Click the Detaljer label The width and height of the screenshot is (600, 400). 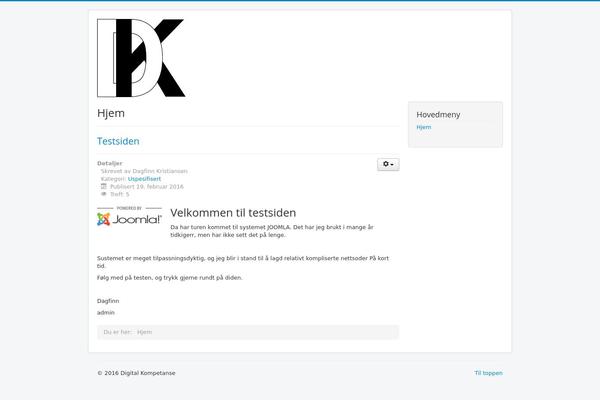(x=109, y=163)
